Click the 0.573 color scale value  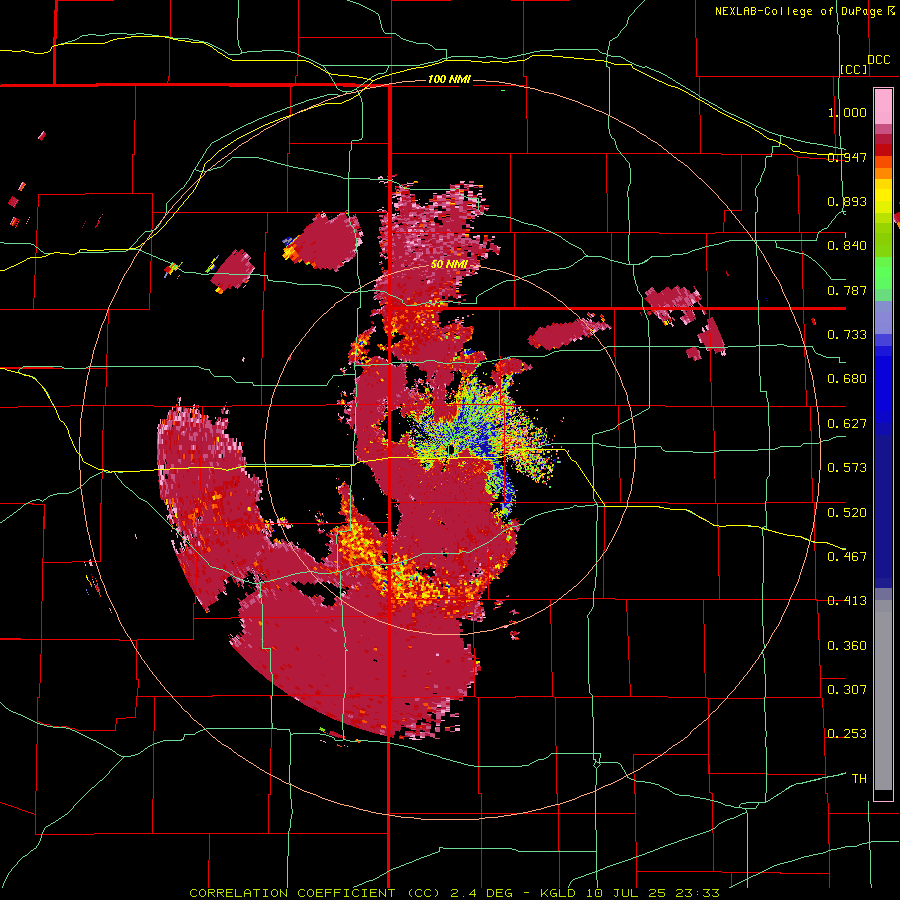tap(847, 468)
